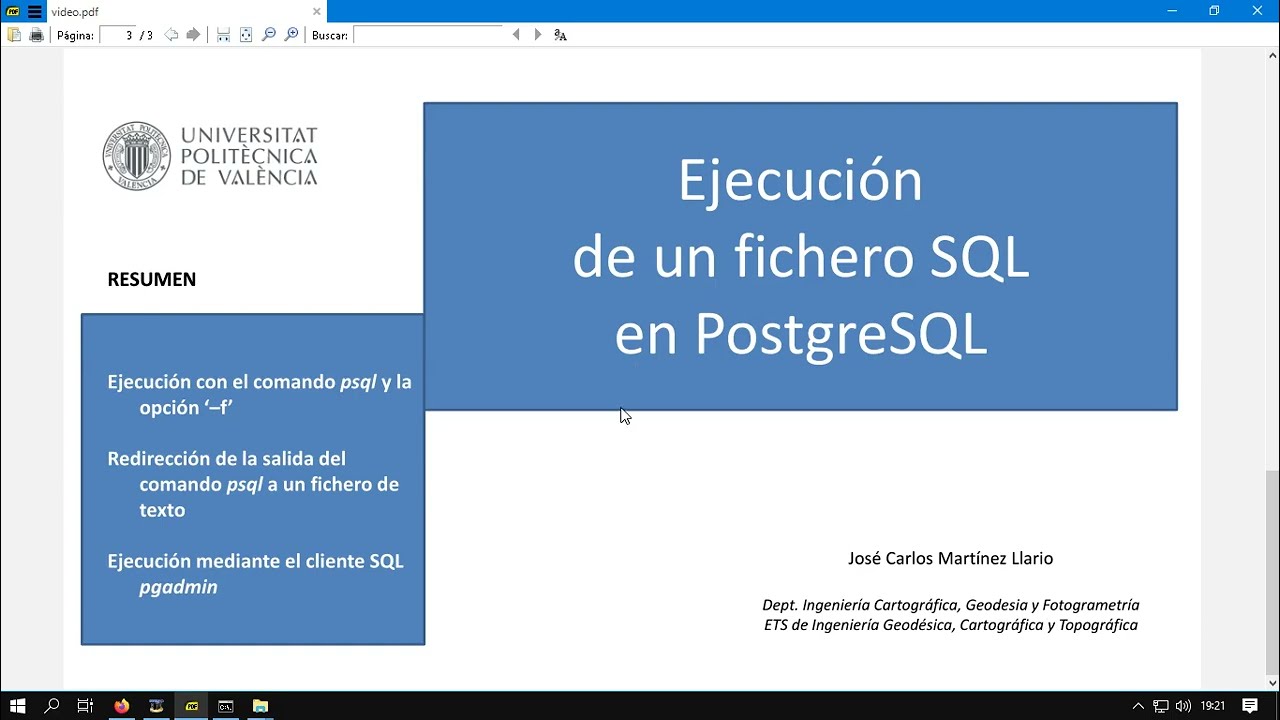Open Windows taskbar search

52,706
